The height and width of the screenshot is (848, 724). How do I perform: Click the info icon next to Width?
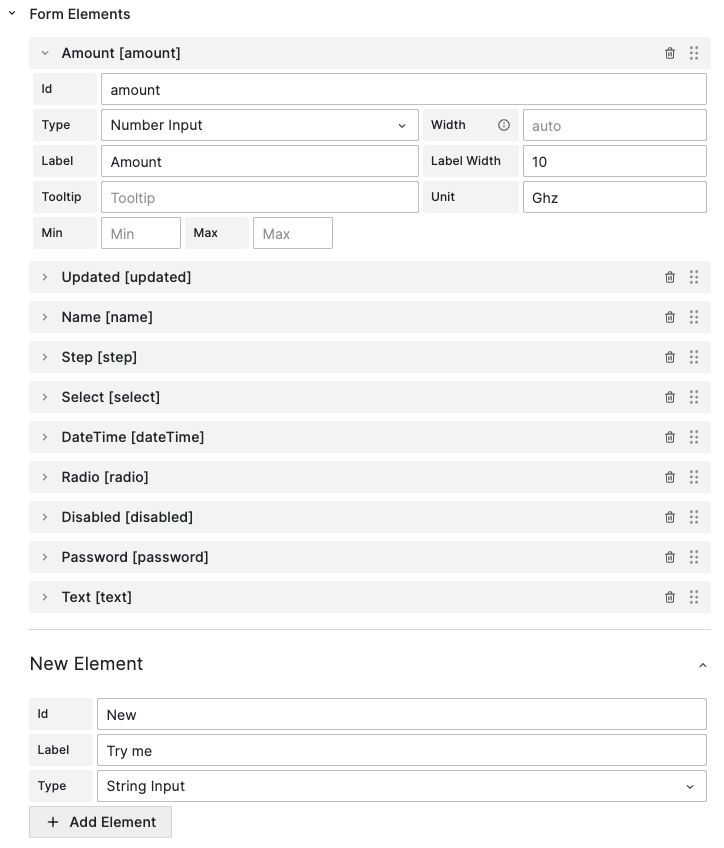[x=504, y=125]
